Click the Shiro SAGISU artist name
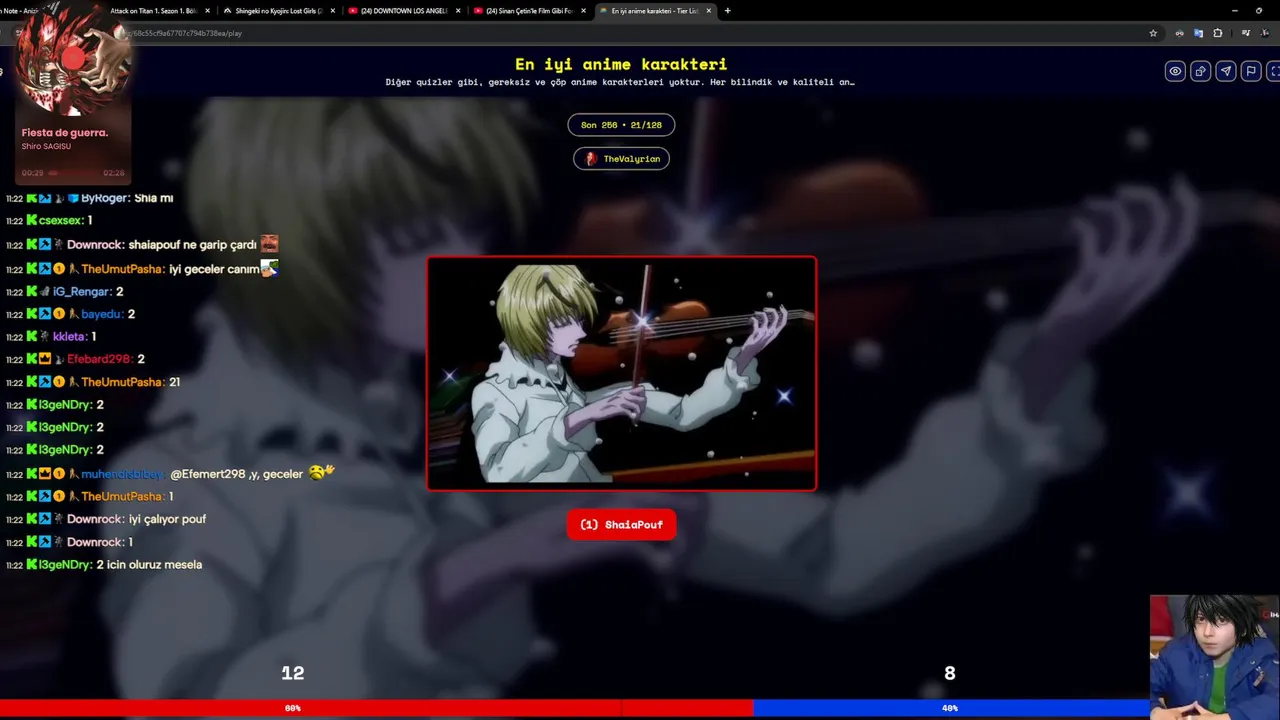This screenshot has height=720, width=1280. pyautogui.click(x=46, y=147)
